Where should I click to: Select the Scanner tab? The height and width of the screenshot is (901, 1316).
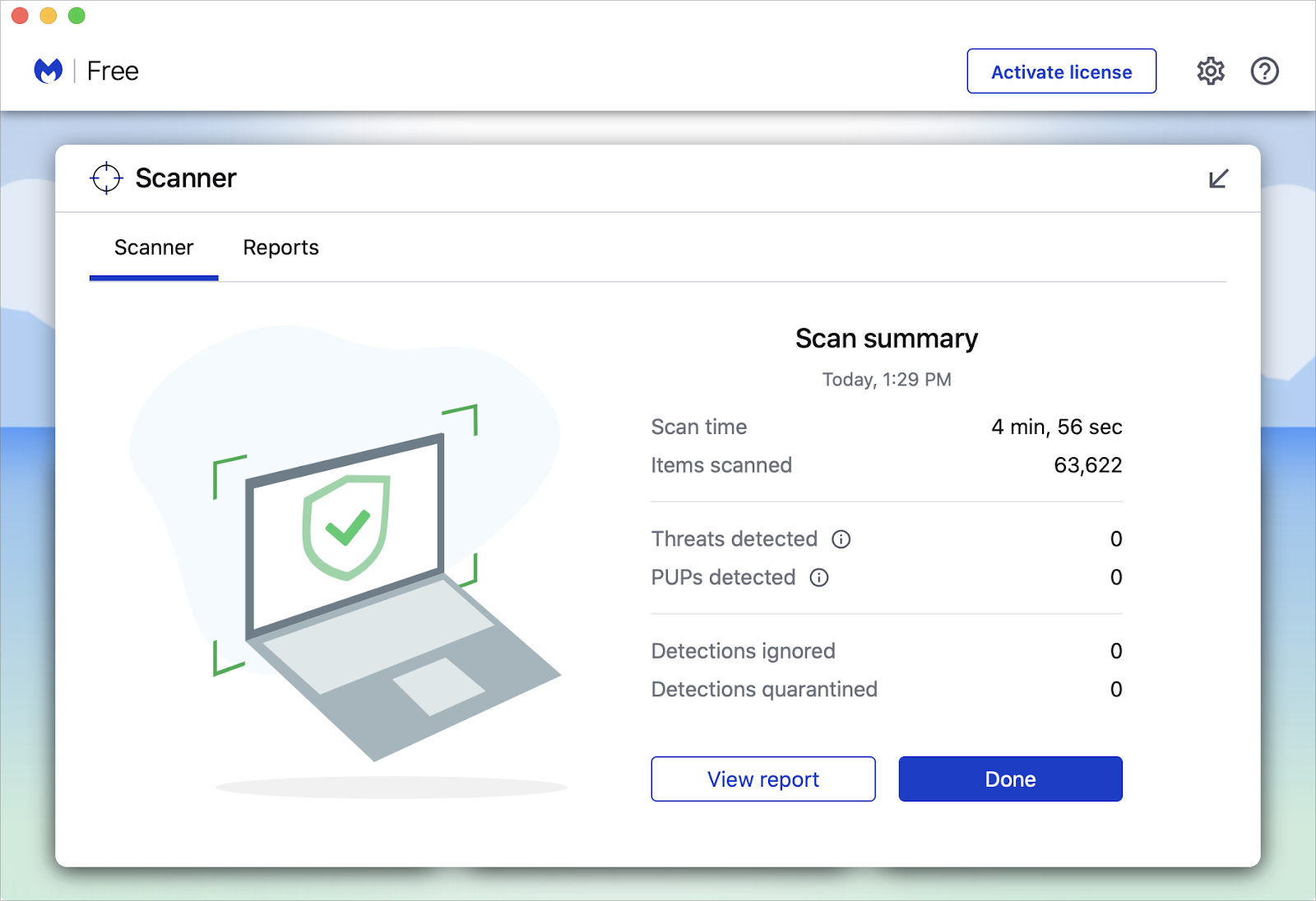click(x=154, y=247)
